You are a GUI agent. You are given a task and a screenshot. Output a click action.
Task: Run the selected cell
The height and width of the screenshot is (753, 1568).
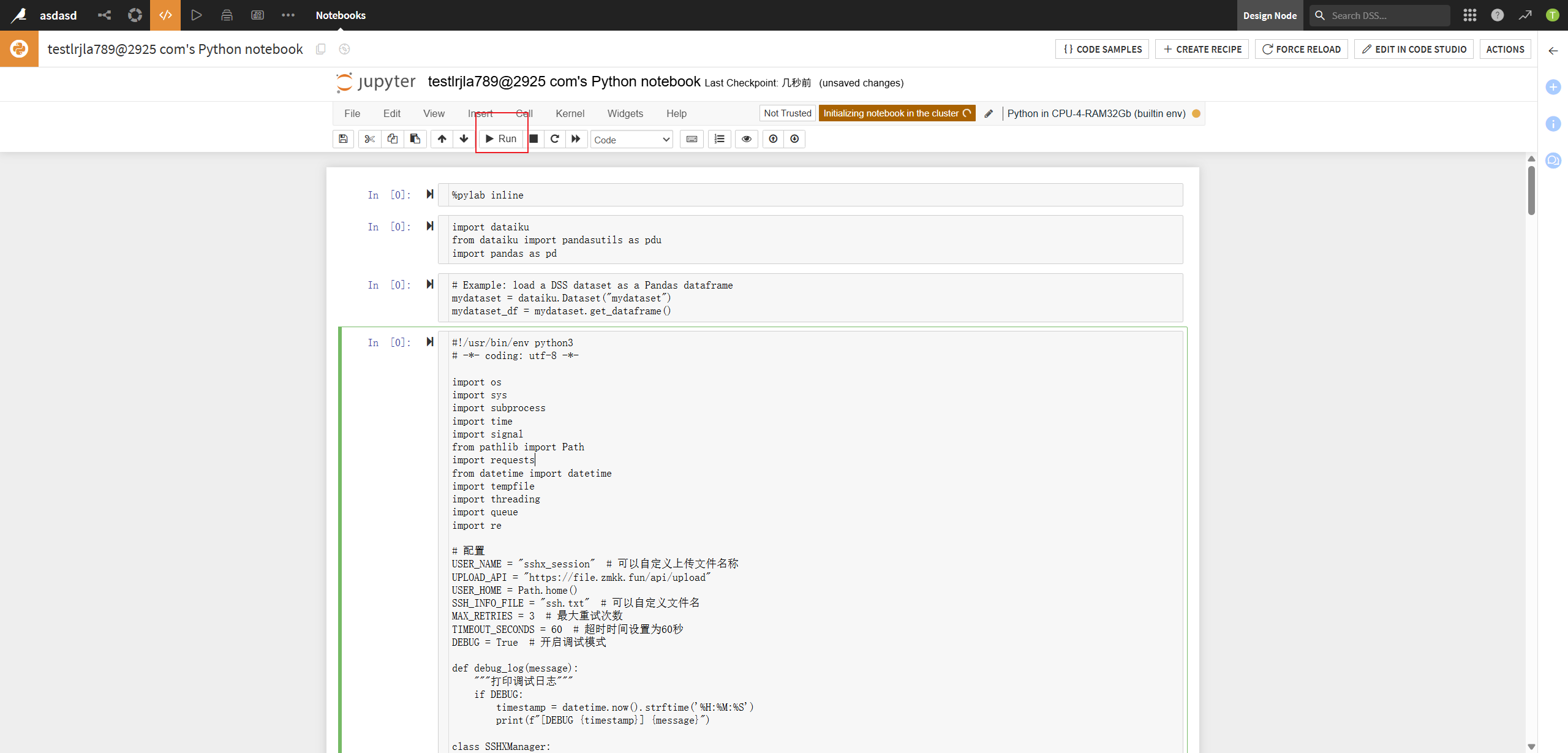[x=501, y=139]
